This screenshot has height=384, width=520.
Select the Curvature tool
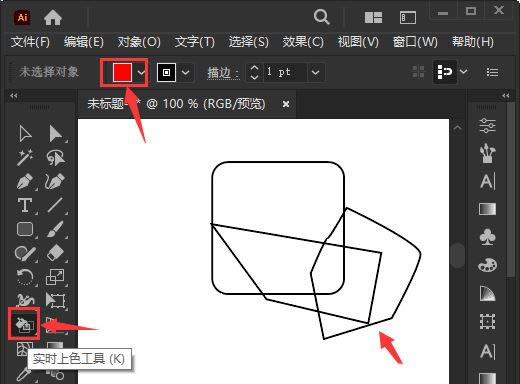click(x=55, y=181)
